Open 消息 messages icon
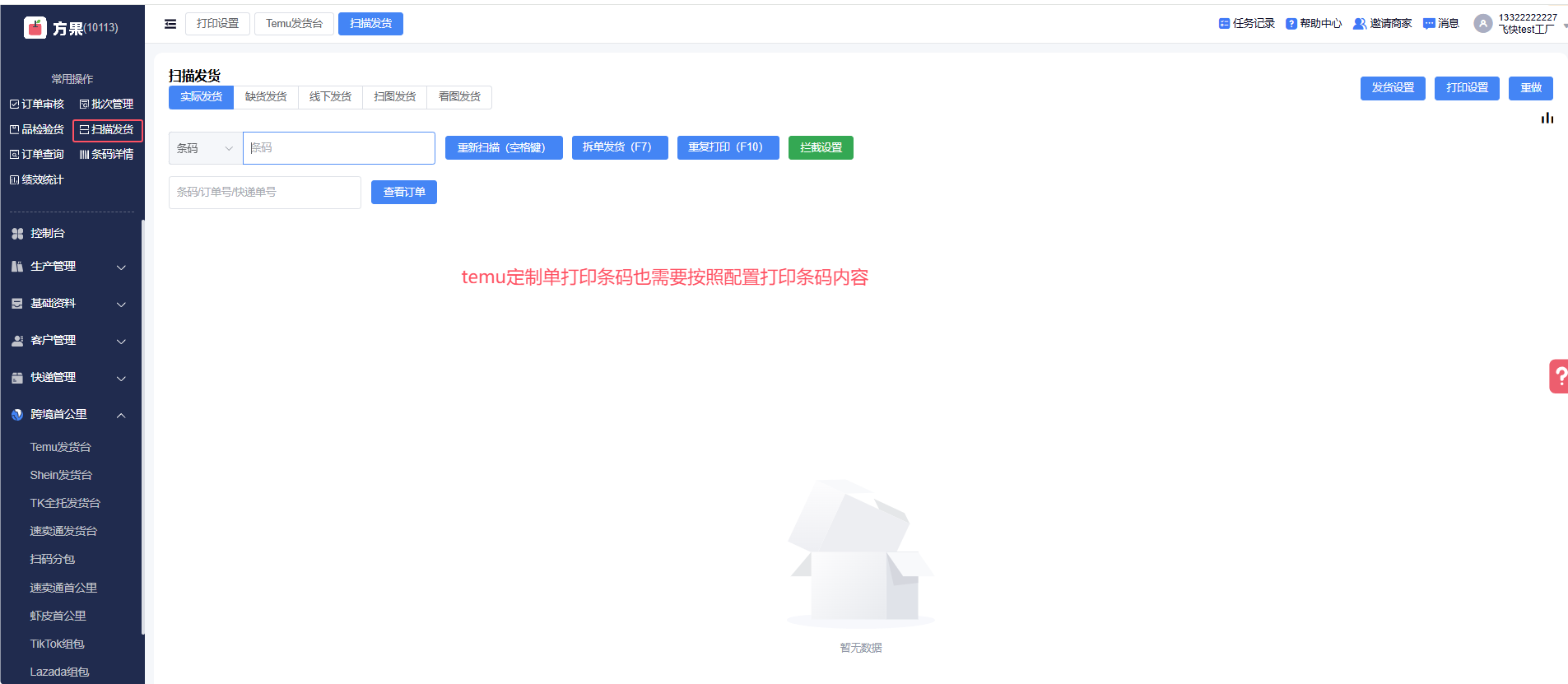This screenshot has height=684, width=1568. click(1429, 23)
